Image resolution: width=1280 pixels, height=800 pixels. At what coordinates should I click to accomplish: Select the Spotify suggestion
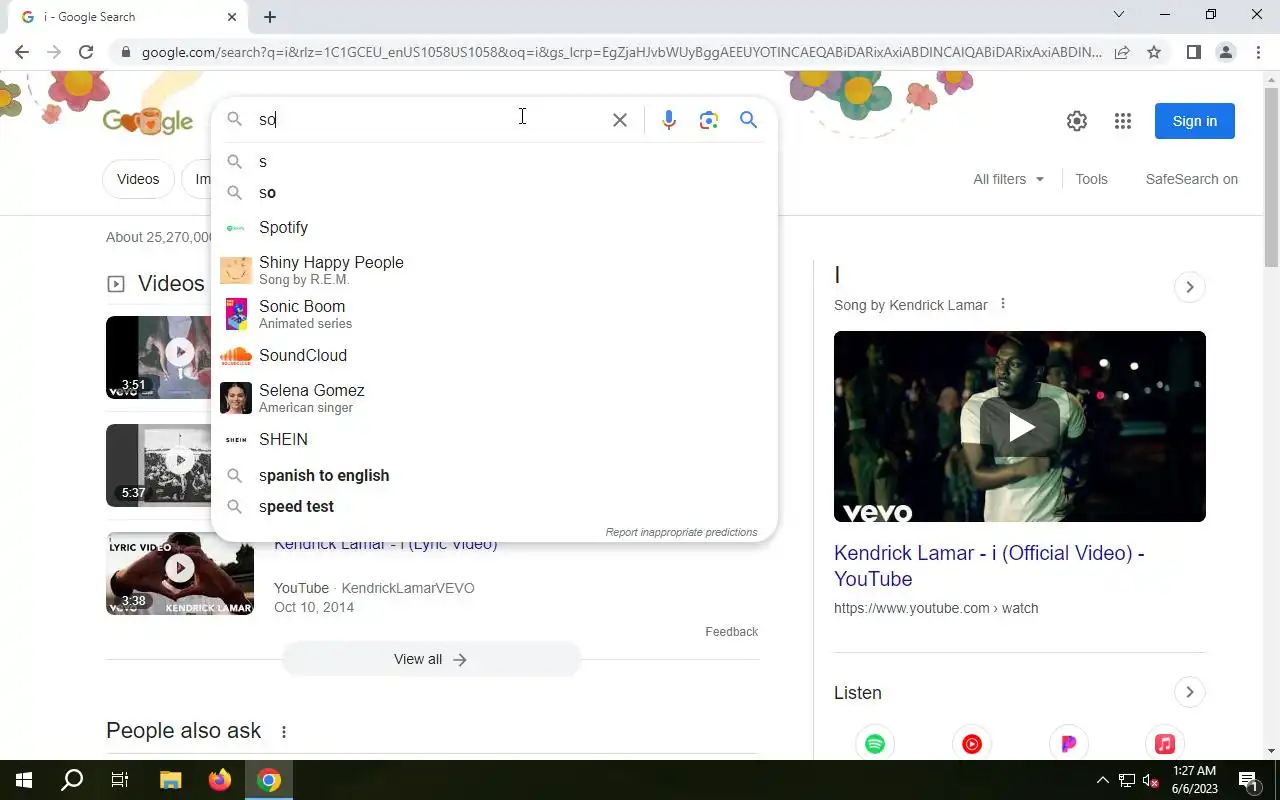pos(494,228)
